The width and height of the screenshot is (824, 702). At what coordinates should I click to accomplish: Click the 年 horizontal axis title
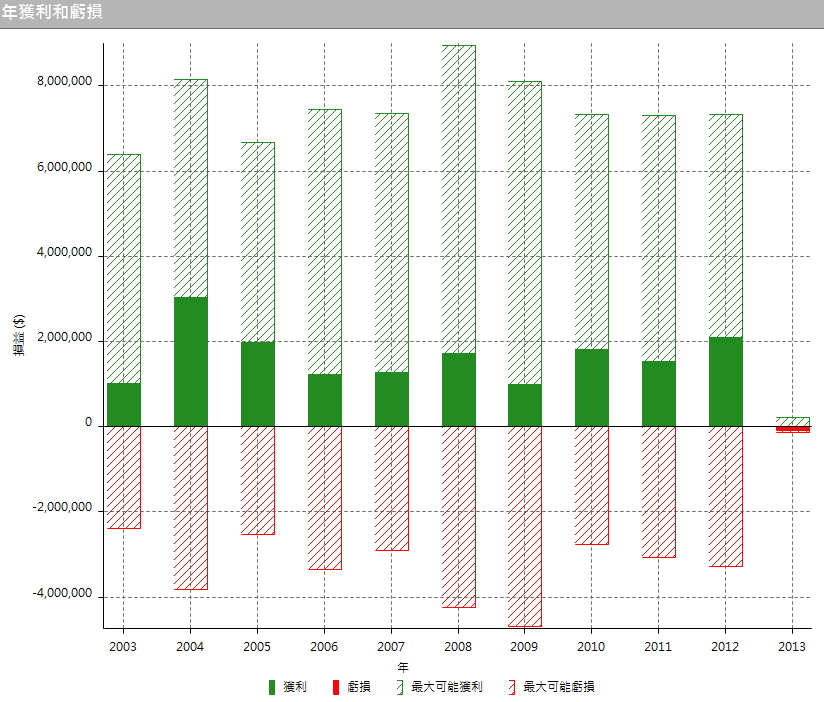pos(403,667)
